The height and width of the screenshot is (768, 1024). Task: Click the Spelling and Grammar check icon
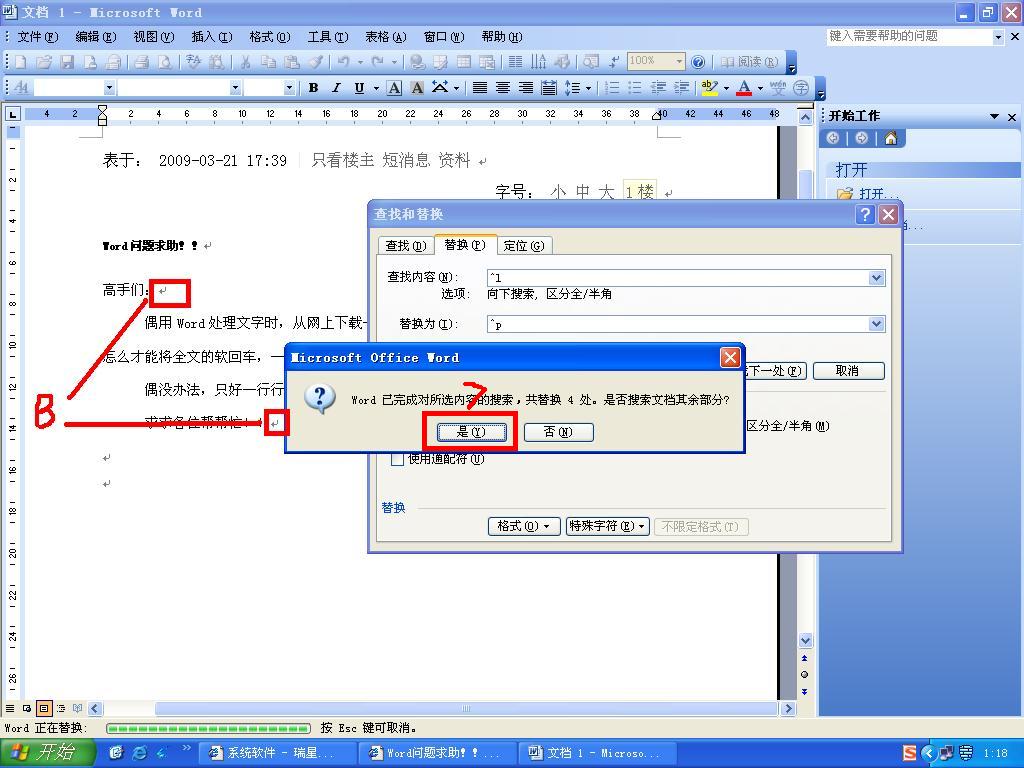tap(193, 62)
